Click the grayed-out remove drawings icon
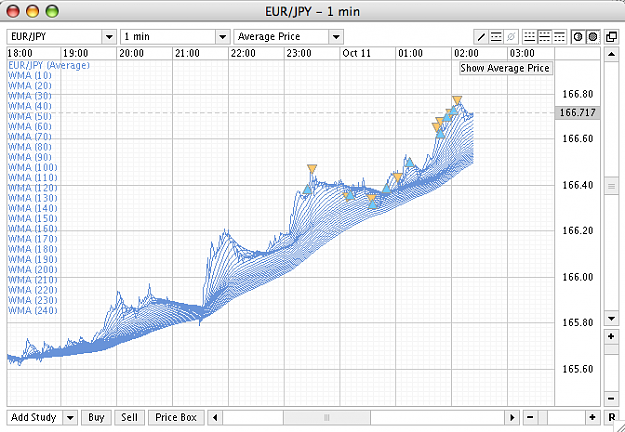Screen dimensions: 625x432 [x=511, y=37]
